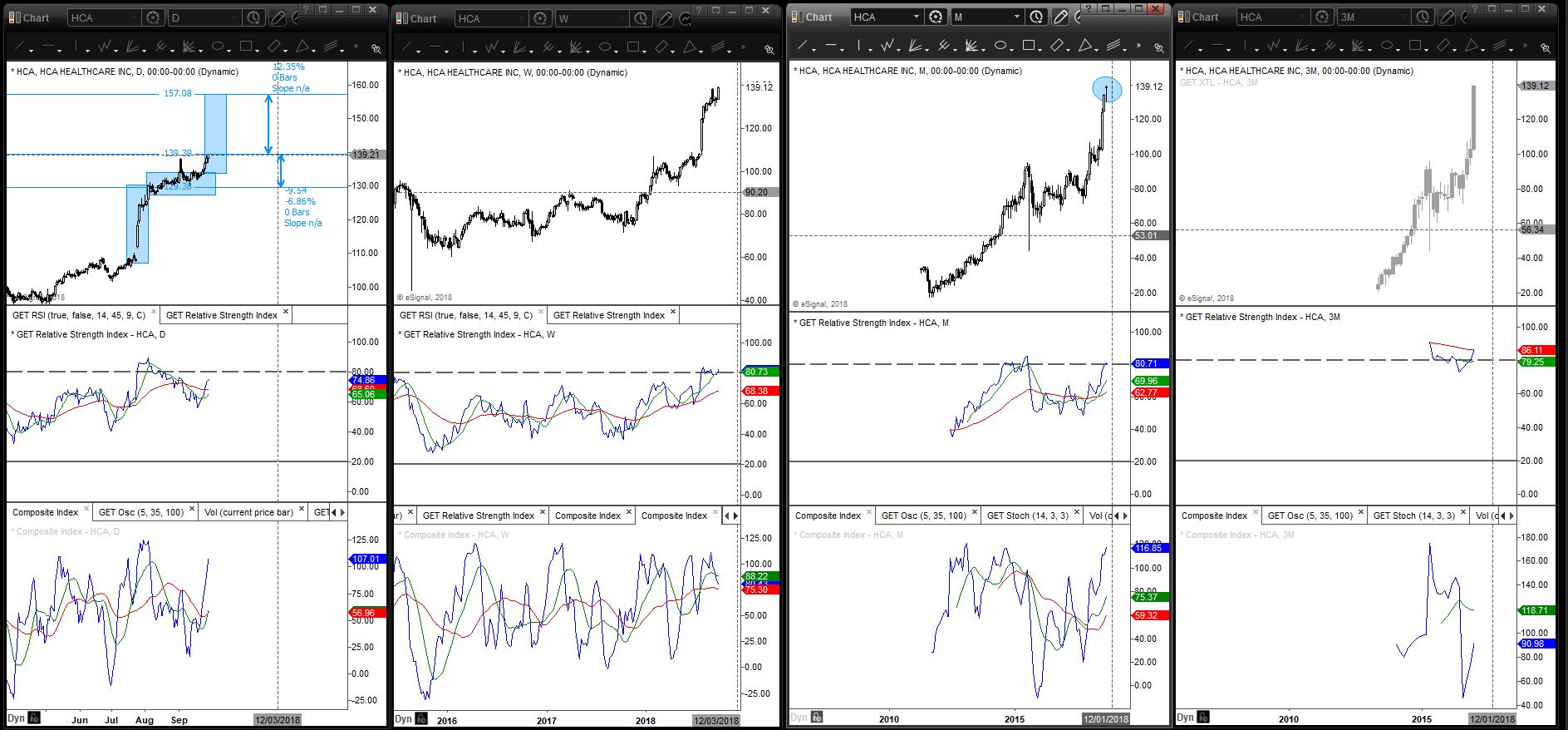Open the M interval dropdown in monthly chart
Screen dimensions: 1568x730
coord(1017,17)
